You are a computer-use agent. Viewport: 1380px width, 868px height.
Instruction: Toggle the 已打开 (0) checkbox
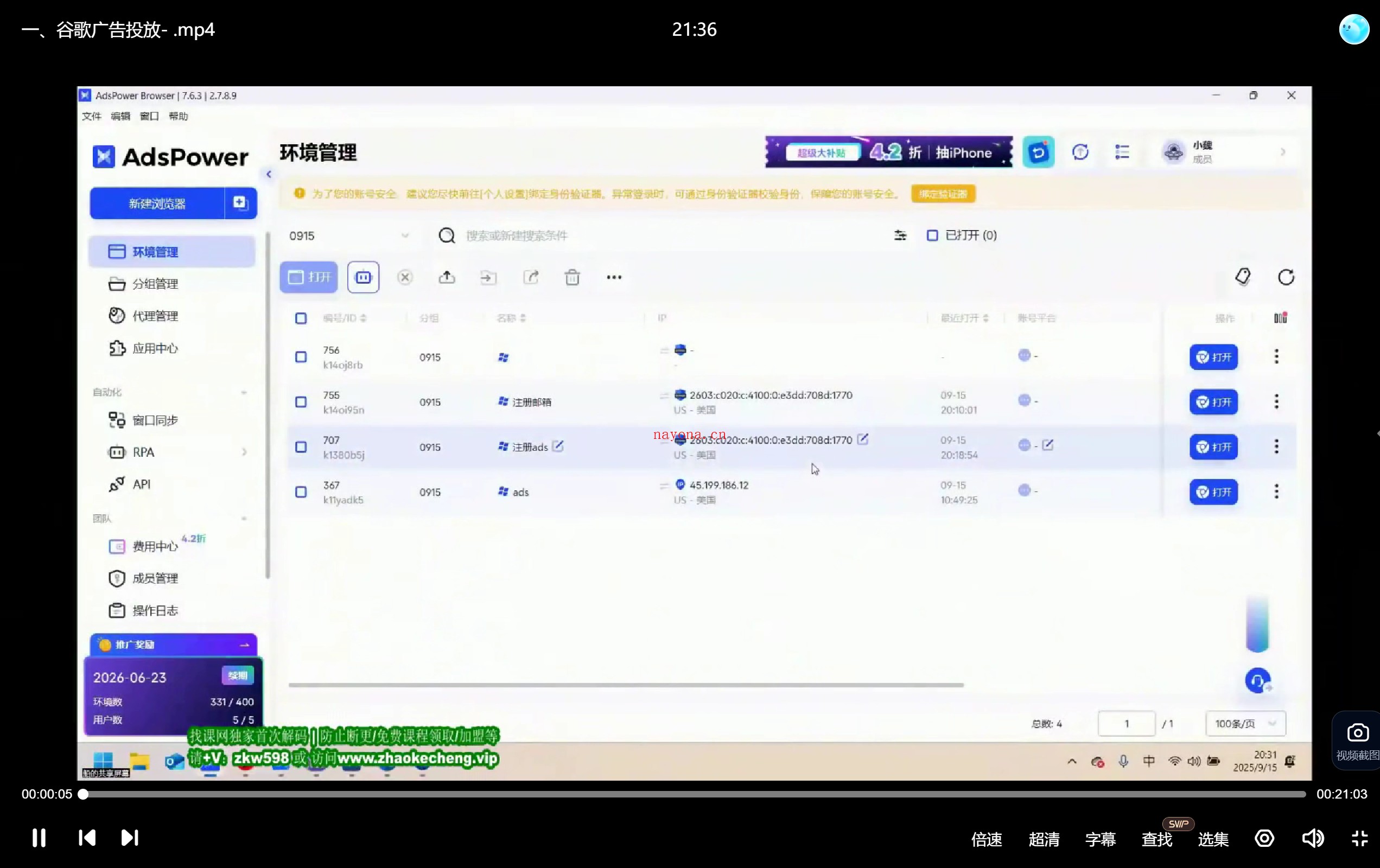click(x=932, y=235)
